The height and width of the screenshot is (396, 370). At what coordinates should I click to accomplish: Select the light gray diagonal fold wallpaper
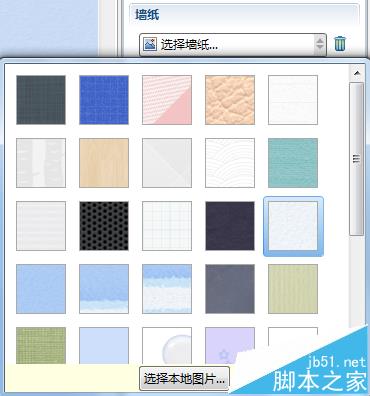(x=167, y=163)
